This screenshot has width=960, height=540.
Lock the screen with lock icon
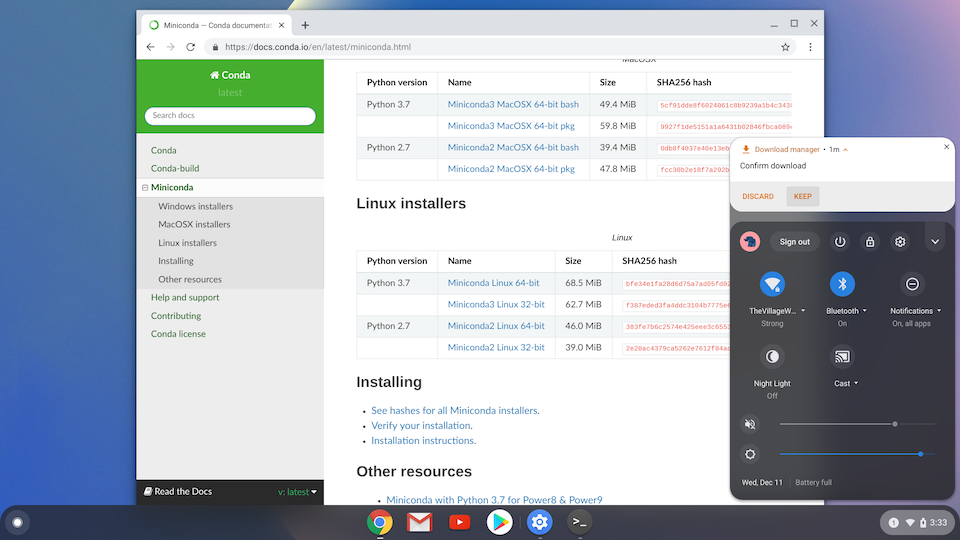(x=870, y=242)
